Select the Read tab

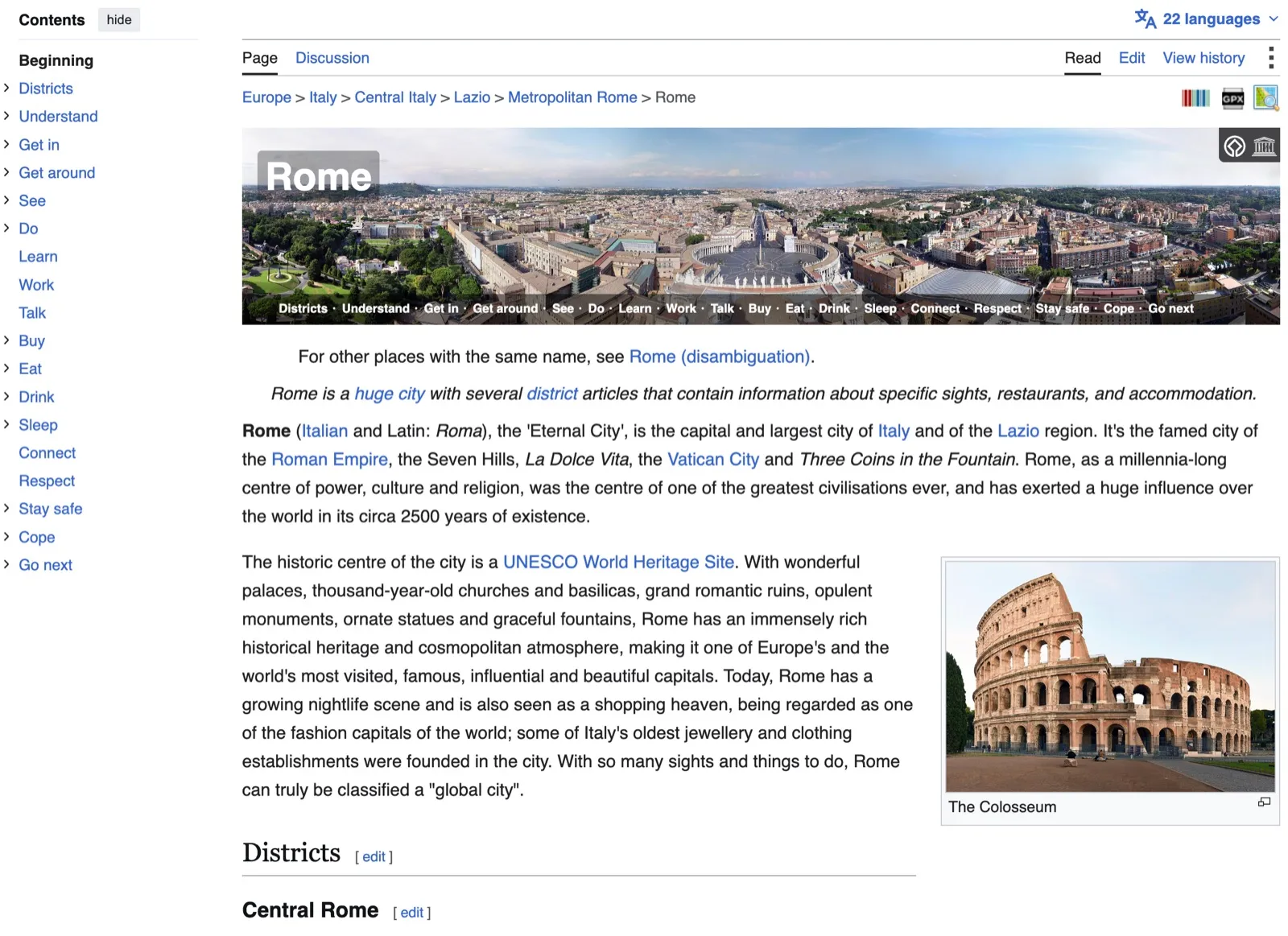1083,58
